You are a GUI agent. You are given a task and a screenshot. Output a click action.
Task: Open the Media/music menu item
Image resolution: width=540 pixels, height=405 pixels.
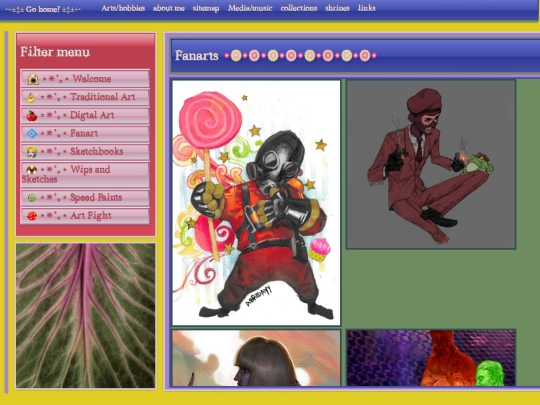250,8
